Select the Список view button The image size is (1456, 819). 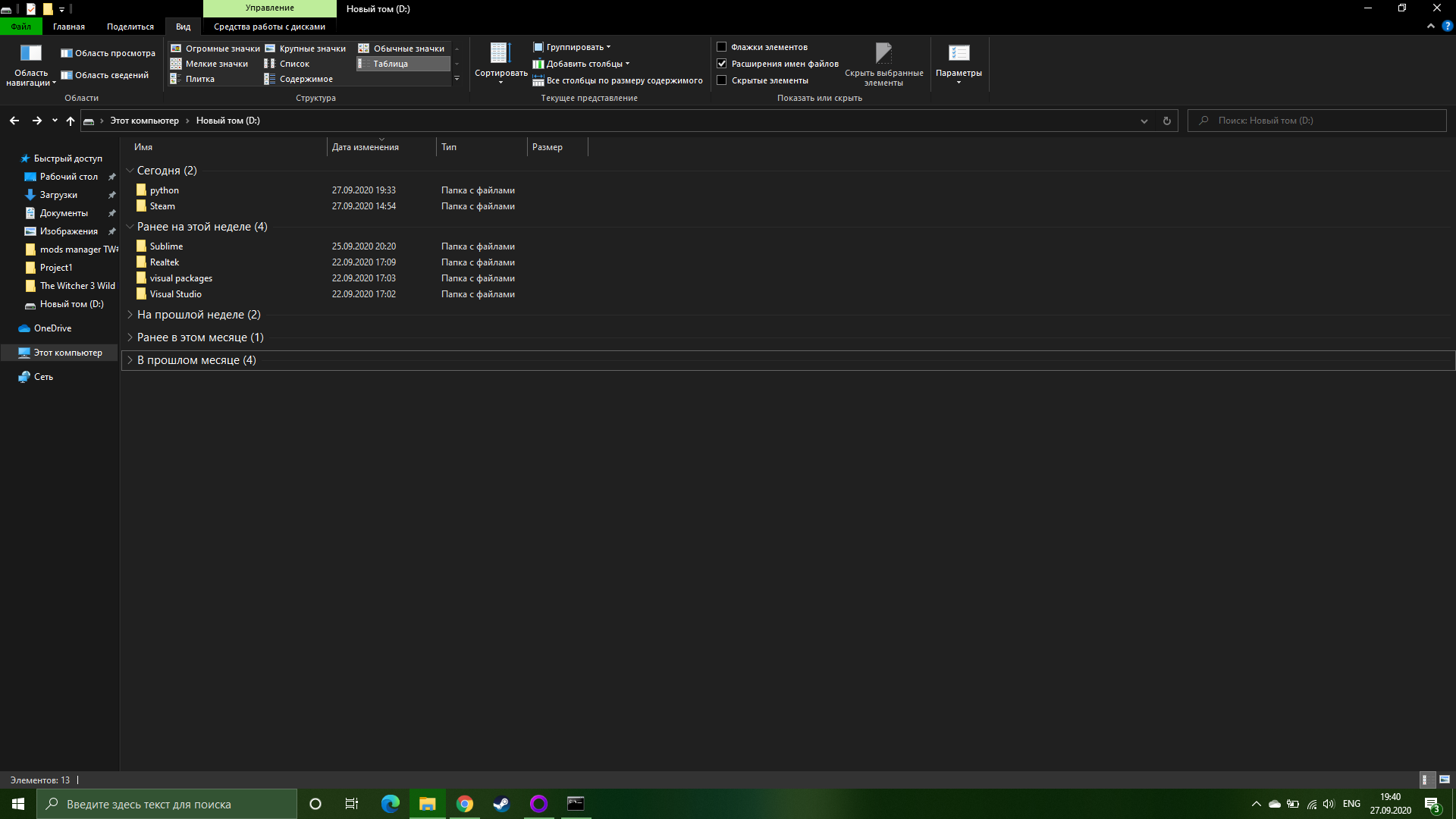[295, 63]
